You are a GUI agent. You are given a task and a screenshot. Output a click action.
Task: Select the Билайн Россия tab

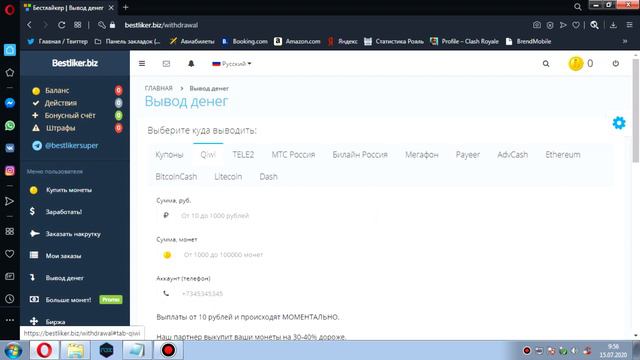360,155
